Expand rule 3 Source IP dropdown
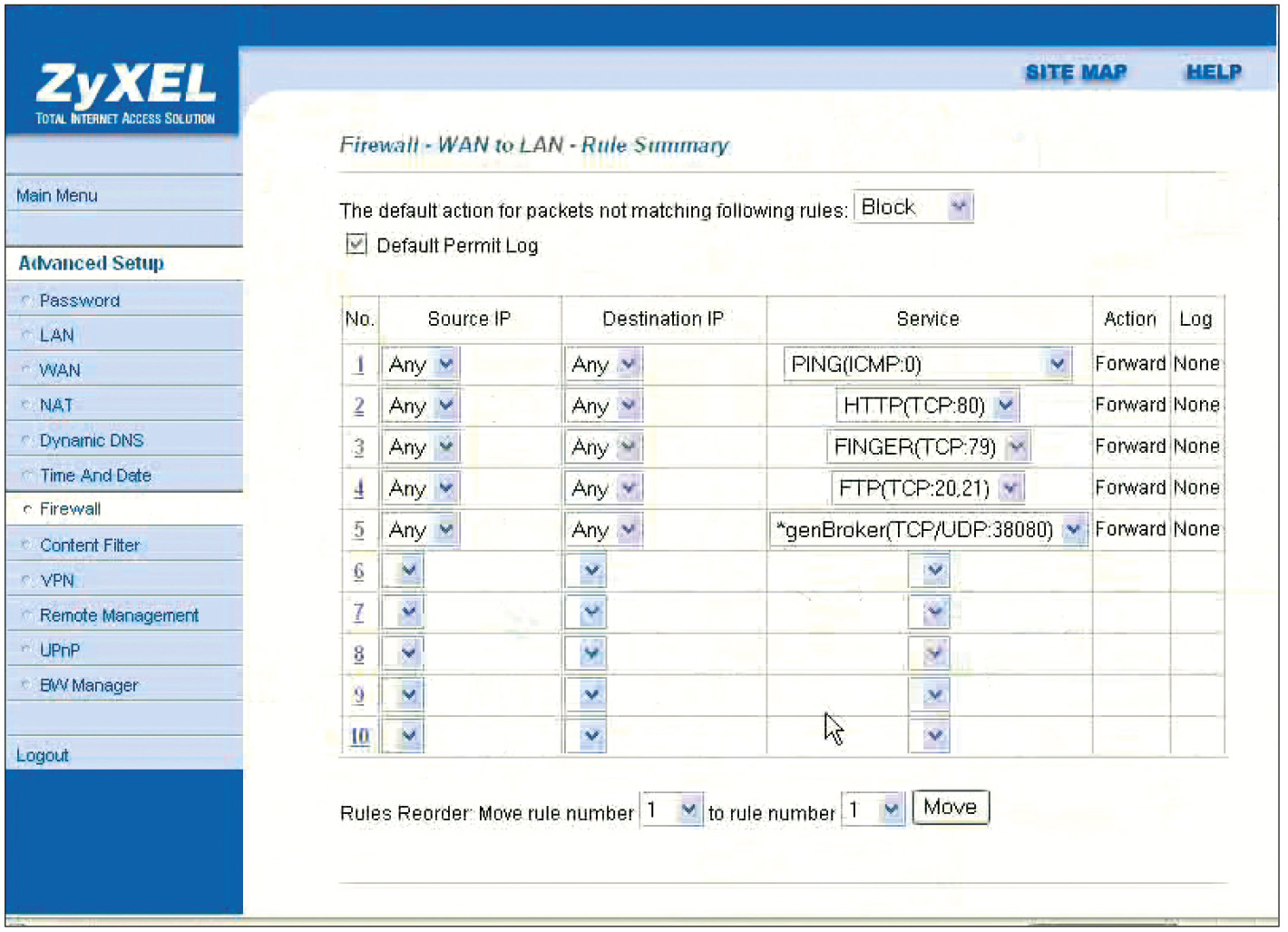Viewport: 1288px width, 932px height. (x=421, y=446)
